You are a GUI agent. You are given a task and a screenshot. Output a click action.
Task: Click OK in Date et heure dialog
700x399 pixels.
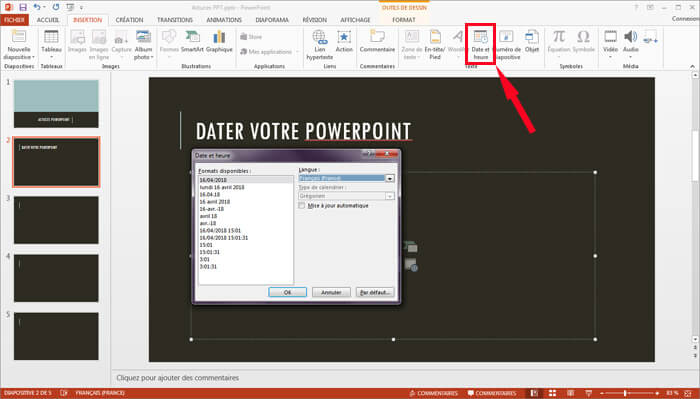tap(288, 292)
